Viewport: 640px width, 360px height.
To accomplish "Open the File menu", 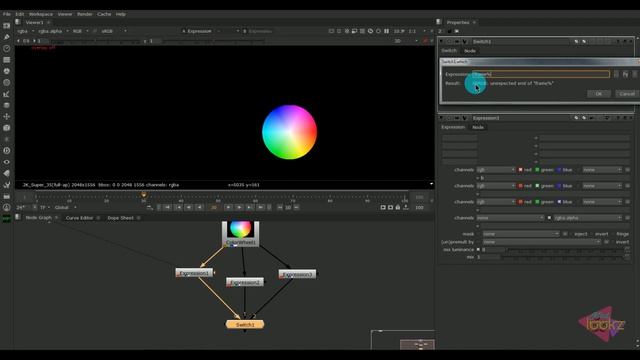I will [x=7, y=14].
